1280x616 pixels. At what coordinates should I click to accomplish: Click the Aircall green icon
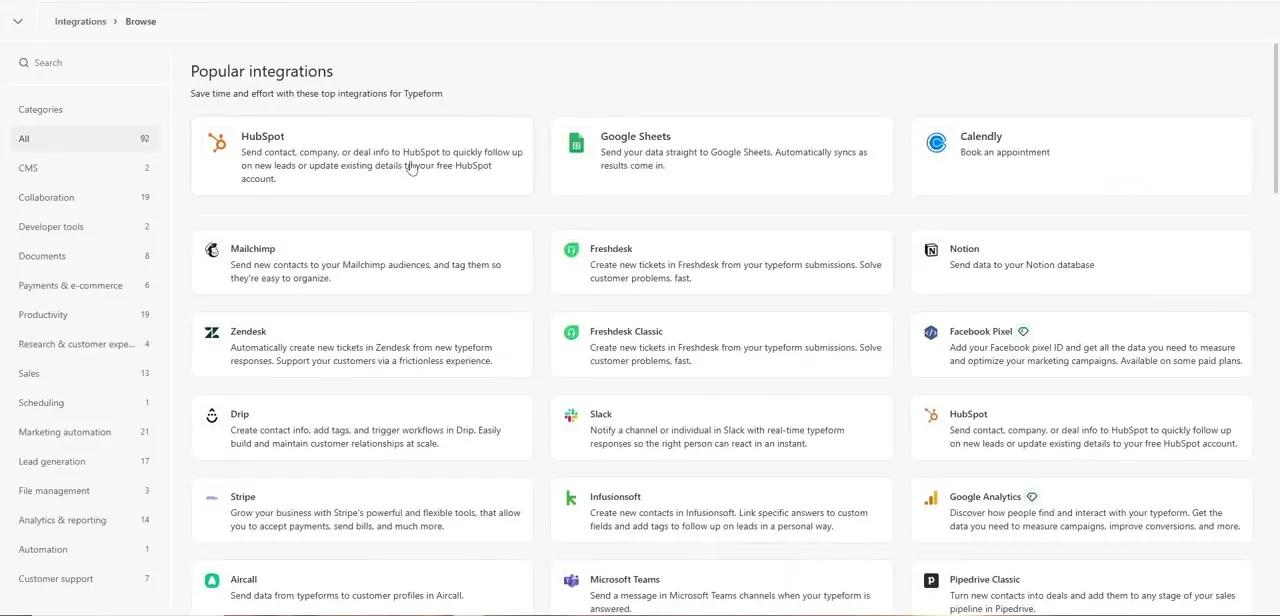click(x=212, y=580)
